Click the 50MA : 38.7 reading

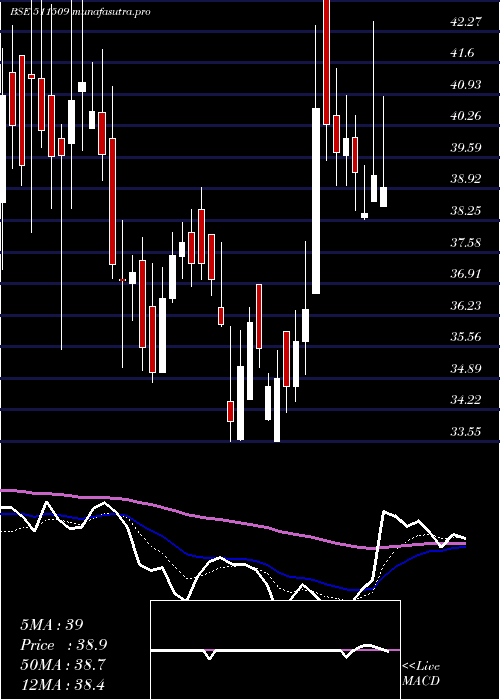pyautogui.click(x=63, y=665)
